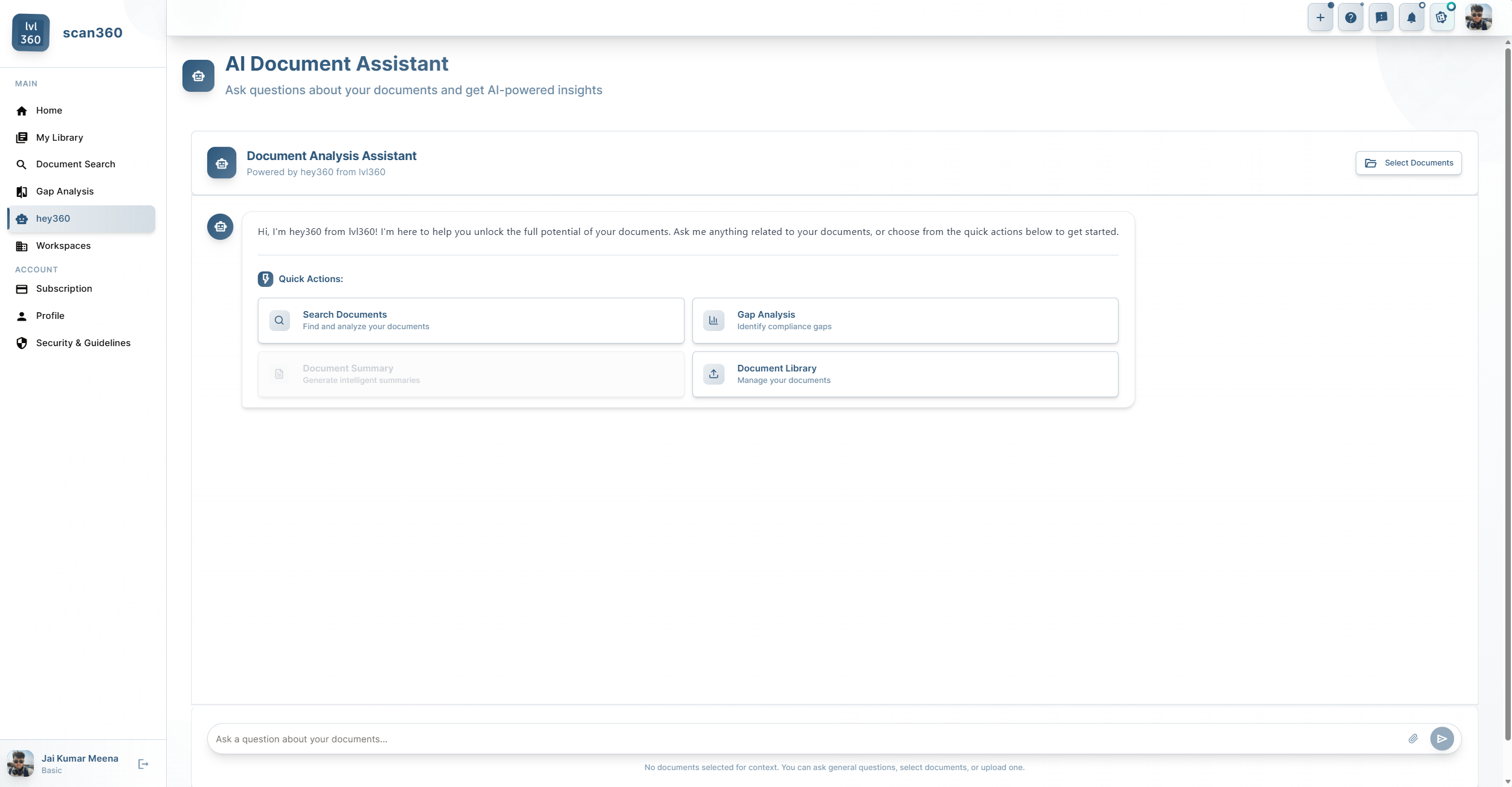Click the lvl360 logo in the sidebar
Screen dimensions: 1512x787
(30, 33)
